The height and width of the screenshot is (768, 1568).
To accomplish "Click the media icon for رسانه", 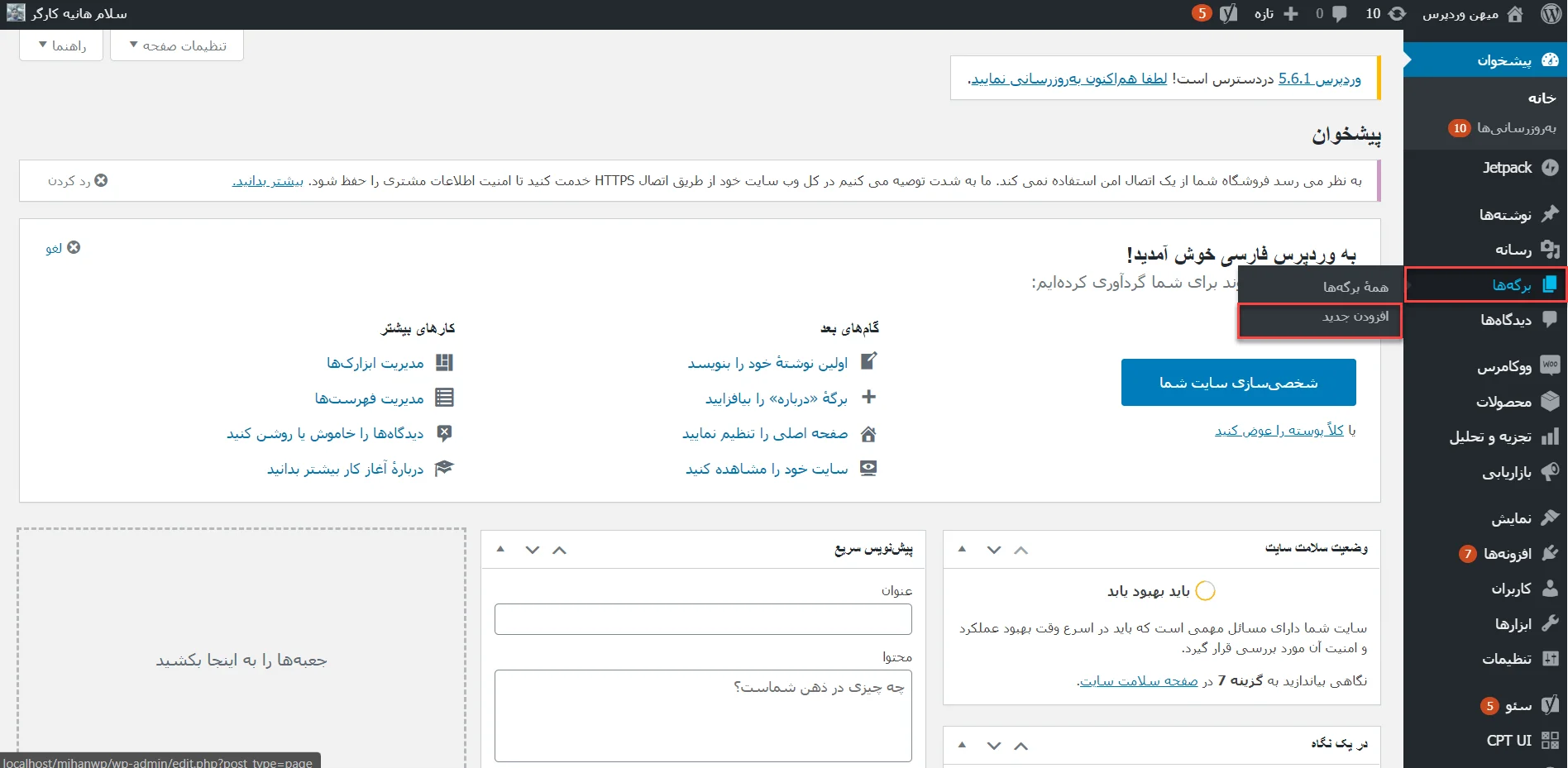I will 1551,250.
